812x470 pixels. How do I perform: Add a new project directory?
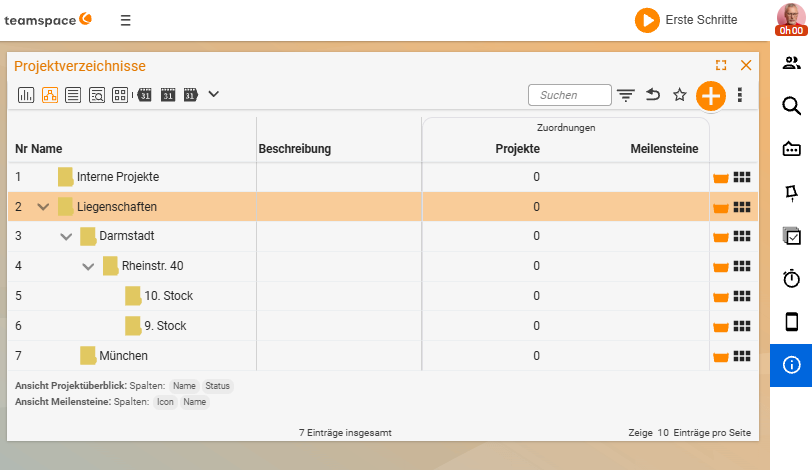point(710,96)
